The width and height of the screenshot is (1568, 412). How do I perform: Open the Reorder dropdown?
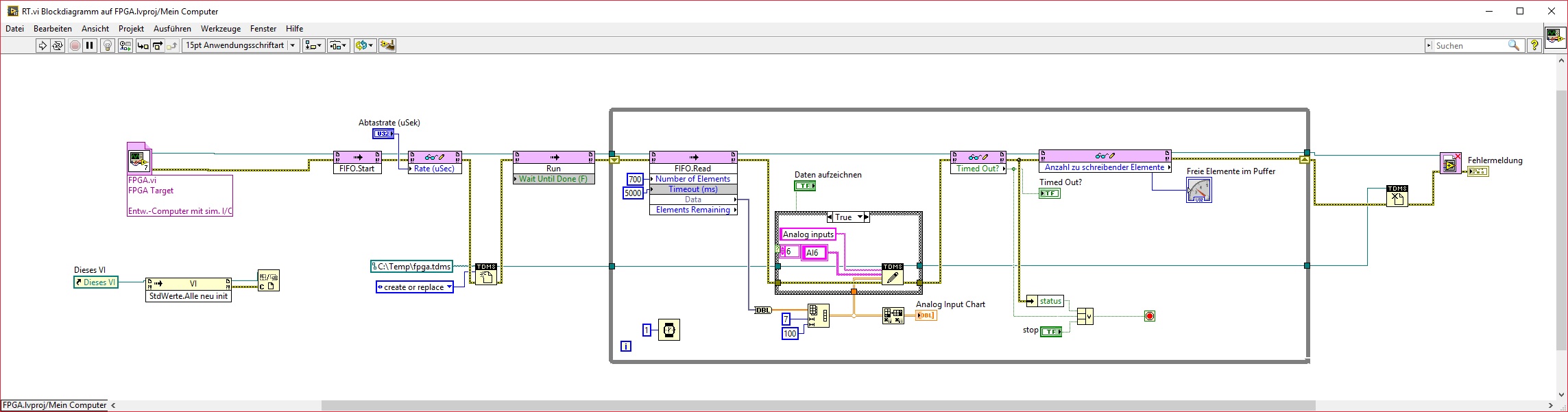[364, 45]
